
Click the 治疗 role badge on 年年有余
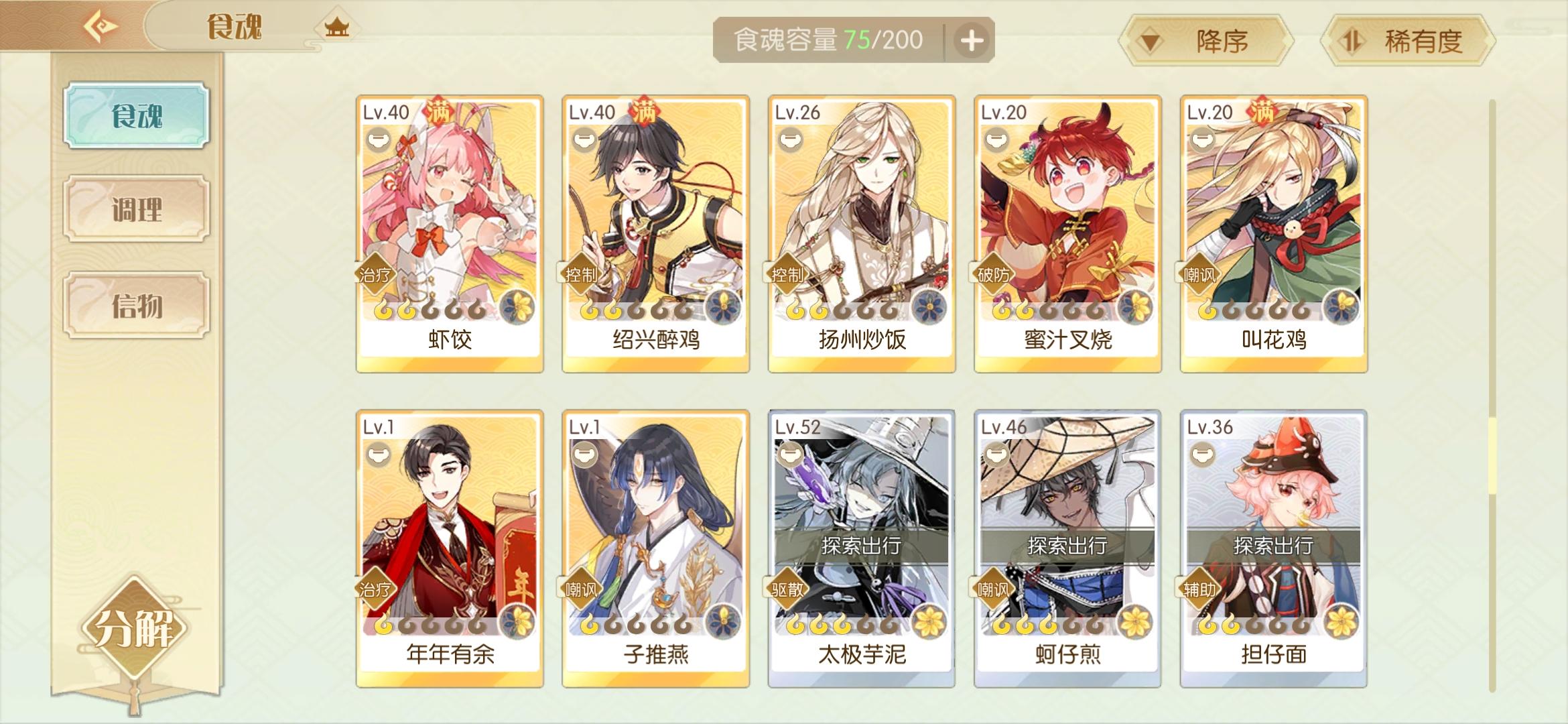tap(375, 589)
